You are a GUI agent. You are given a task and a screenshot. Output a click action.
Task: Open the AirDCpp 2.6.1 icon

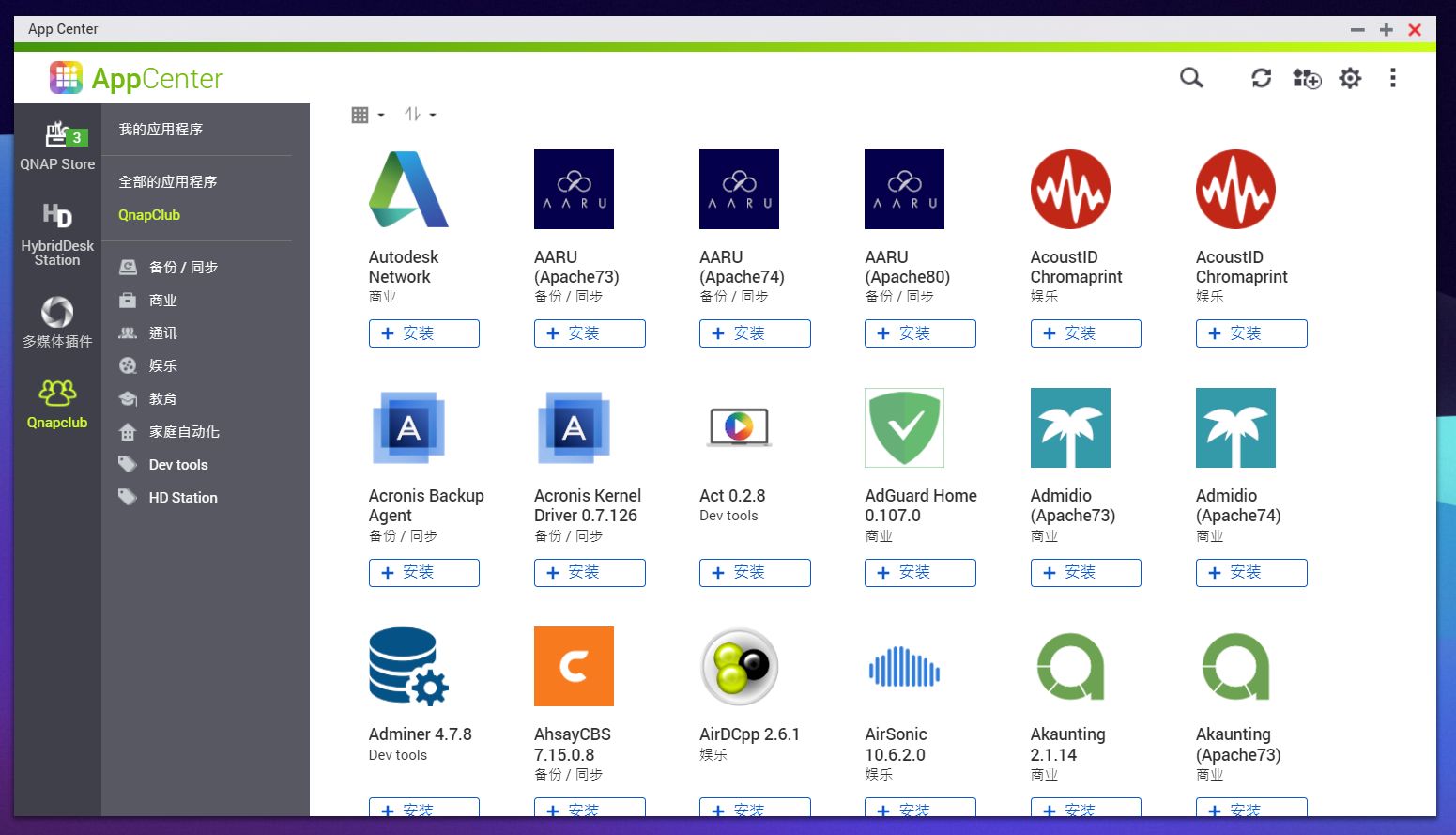coord(739,666)
